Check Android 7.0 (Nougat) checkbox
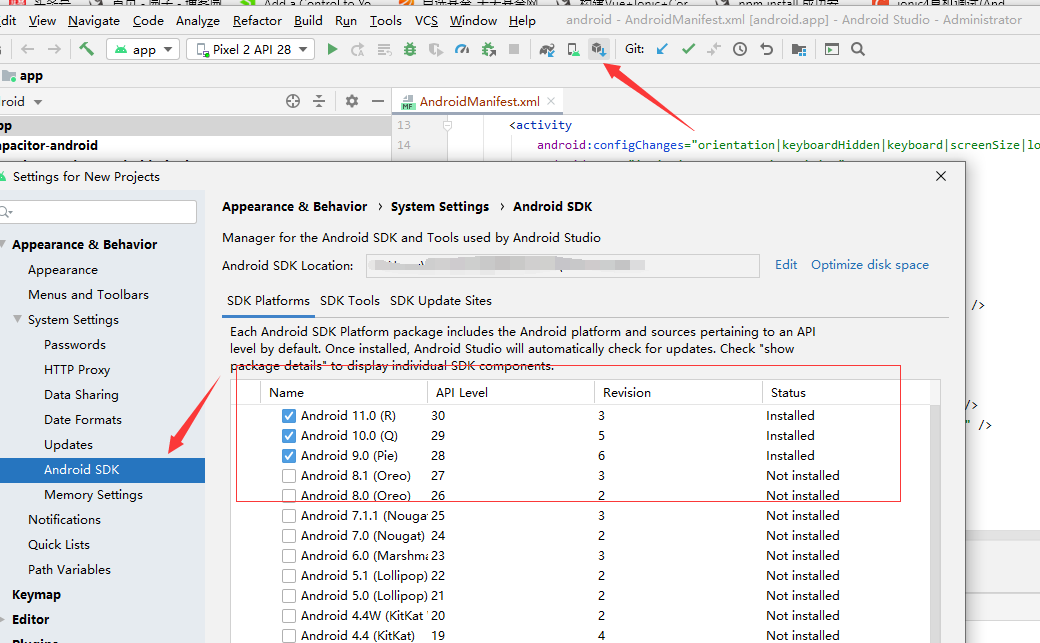 289,536
